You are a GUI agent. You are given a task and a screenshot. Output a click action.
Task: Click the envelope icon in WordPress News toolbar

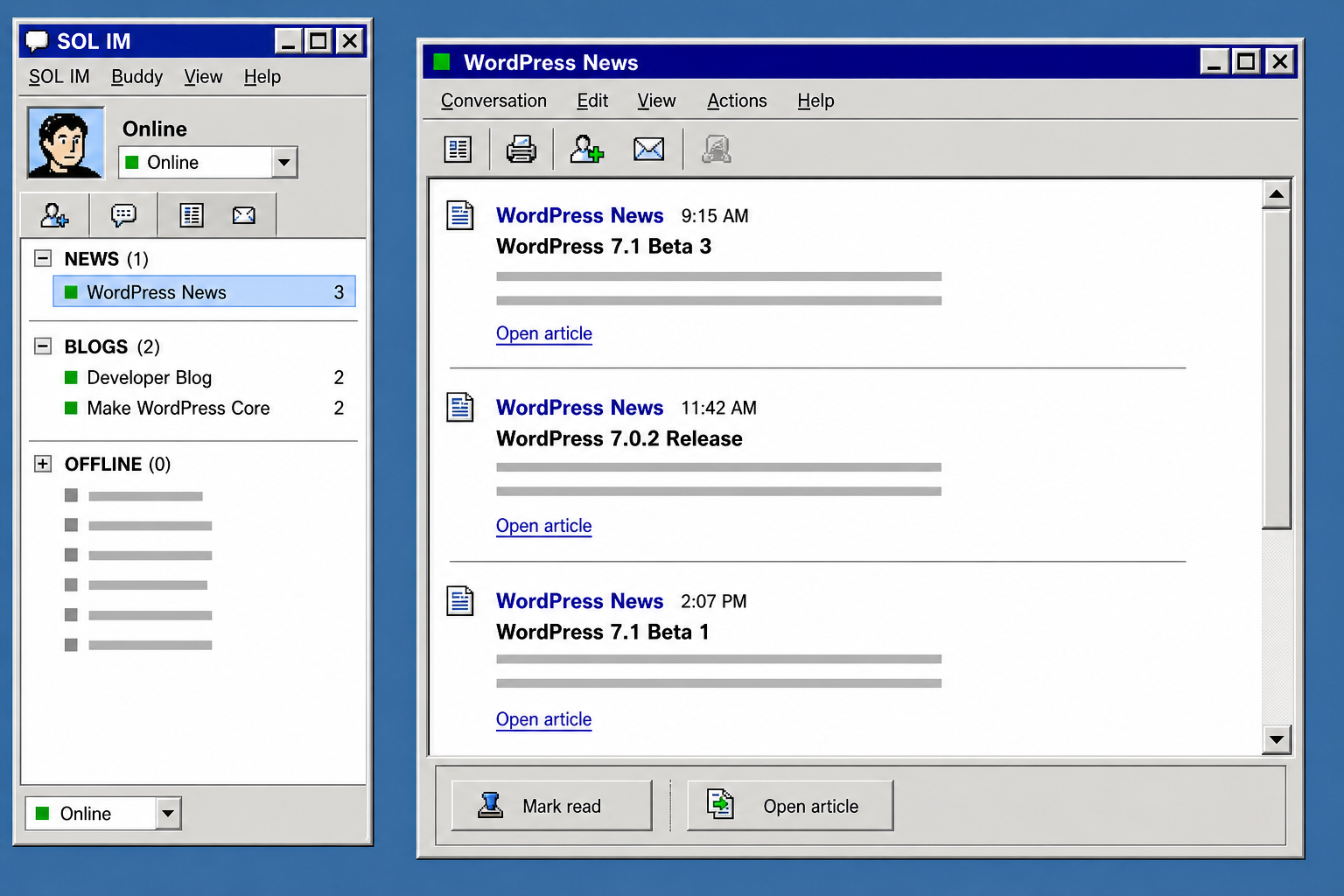(x=648, y=150)
